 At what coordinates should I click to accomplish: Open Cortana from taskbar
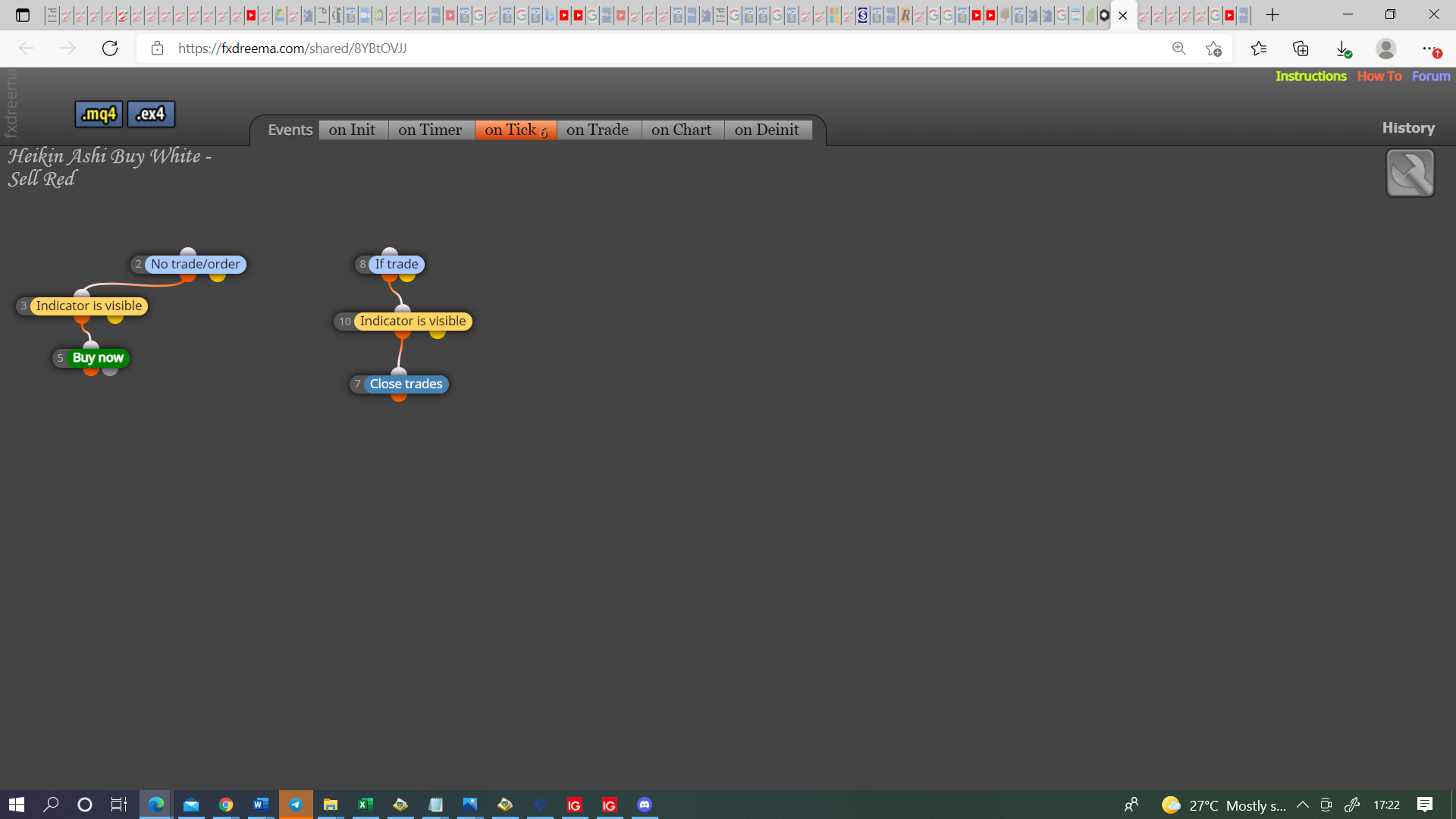[x=85, y=805]
